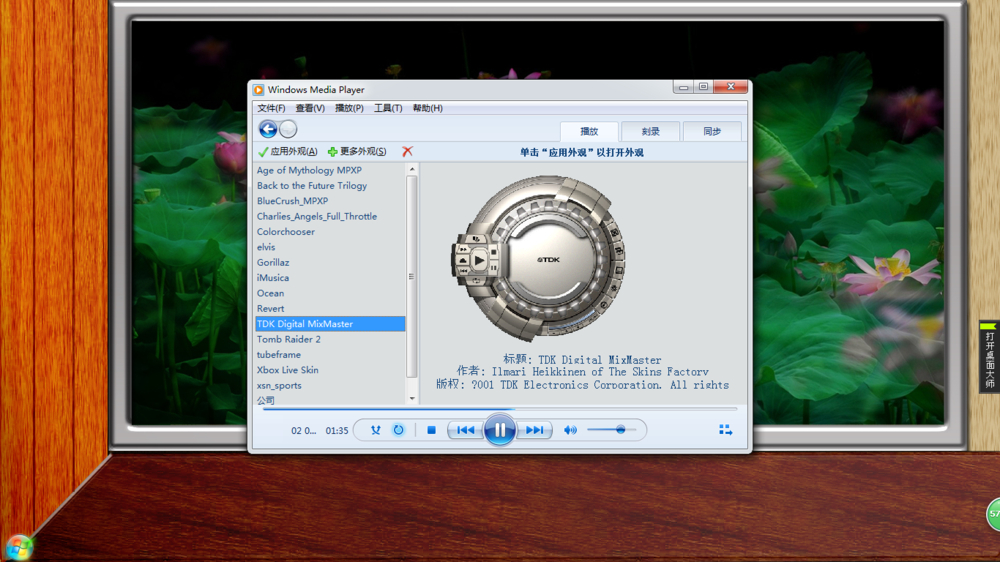Delete the selected skin with red X

[x=408, y=151]
